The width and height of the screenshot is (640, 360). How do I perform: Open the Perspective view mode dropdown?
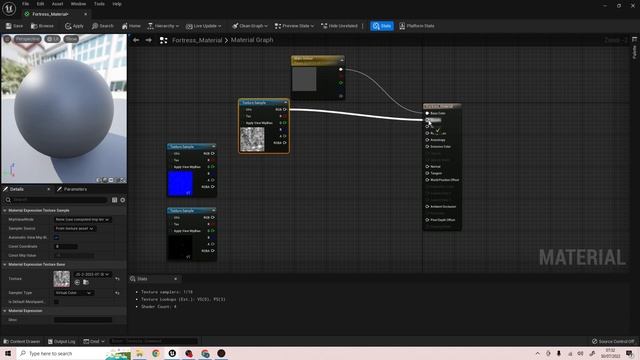point(28,39)
